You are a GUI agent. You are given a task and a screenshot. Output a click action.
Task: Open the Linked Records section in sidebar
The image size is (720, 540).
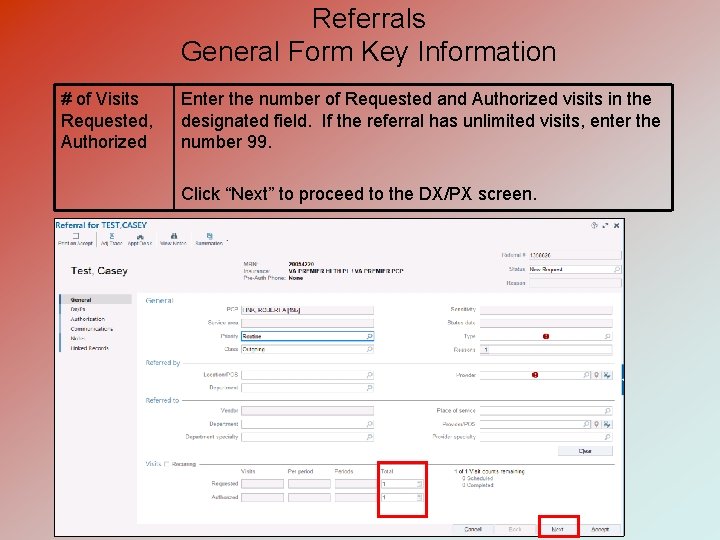click(x=89, y=348)
